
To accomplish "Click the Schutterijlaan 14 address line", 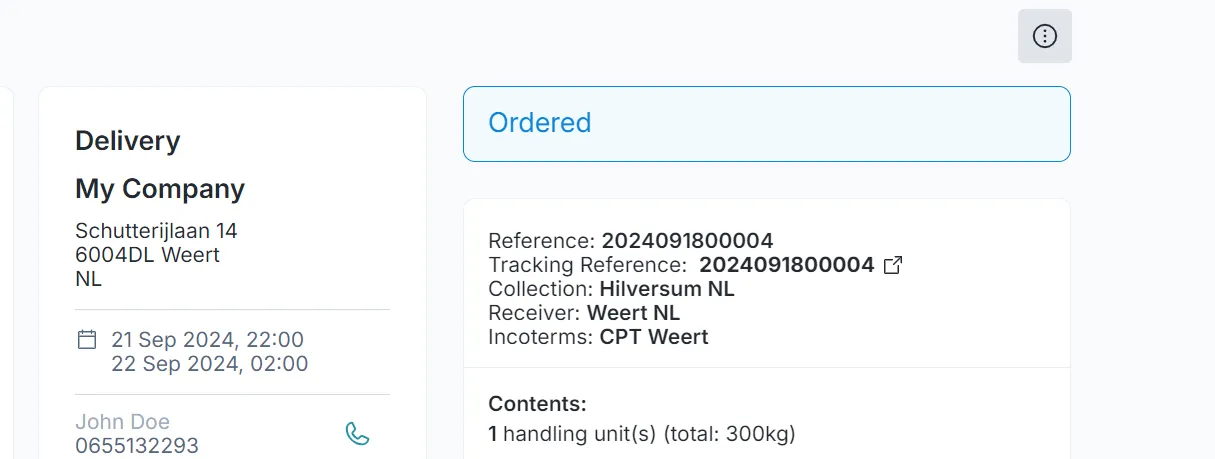I will click(156, 231).
